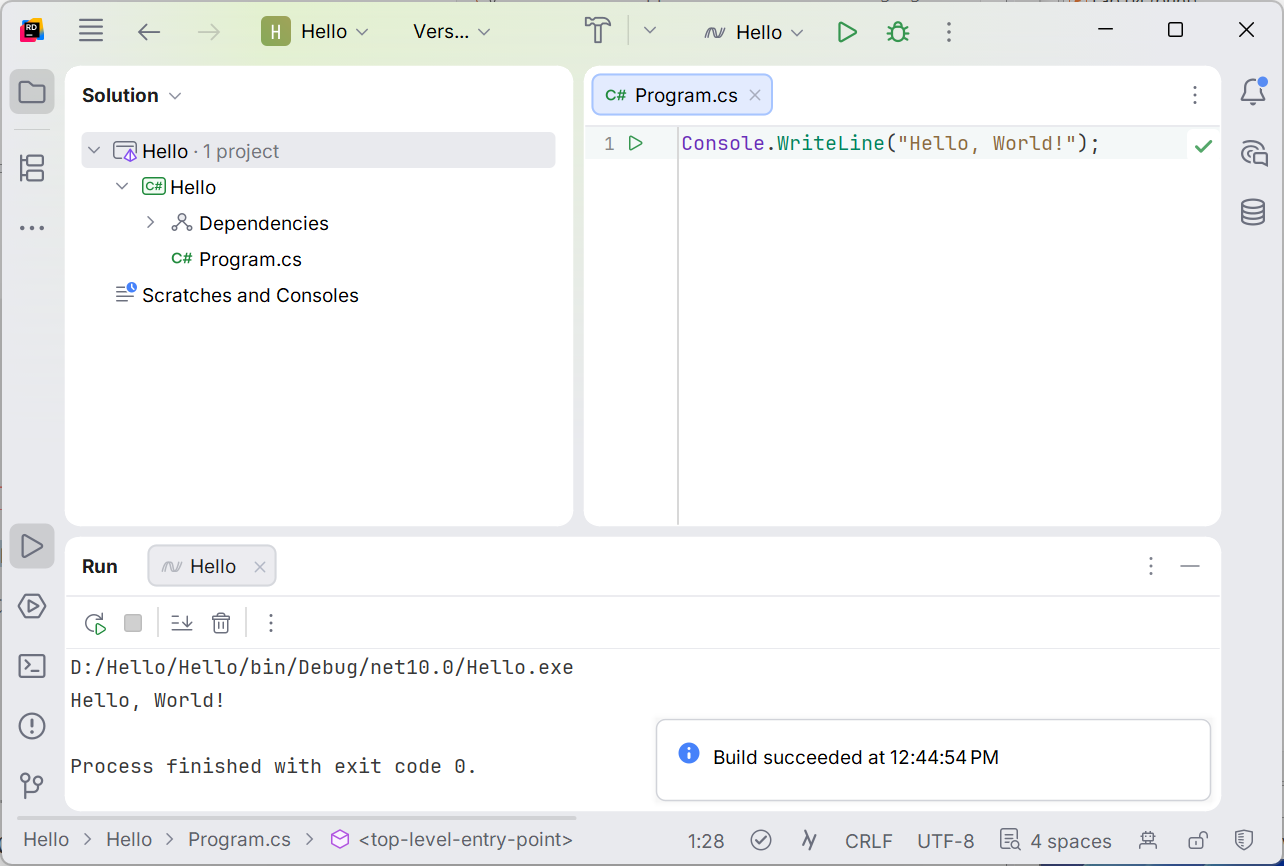Toggle file read-only lock icon

[x=1197, y=840]
